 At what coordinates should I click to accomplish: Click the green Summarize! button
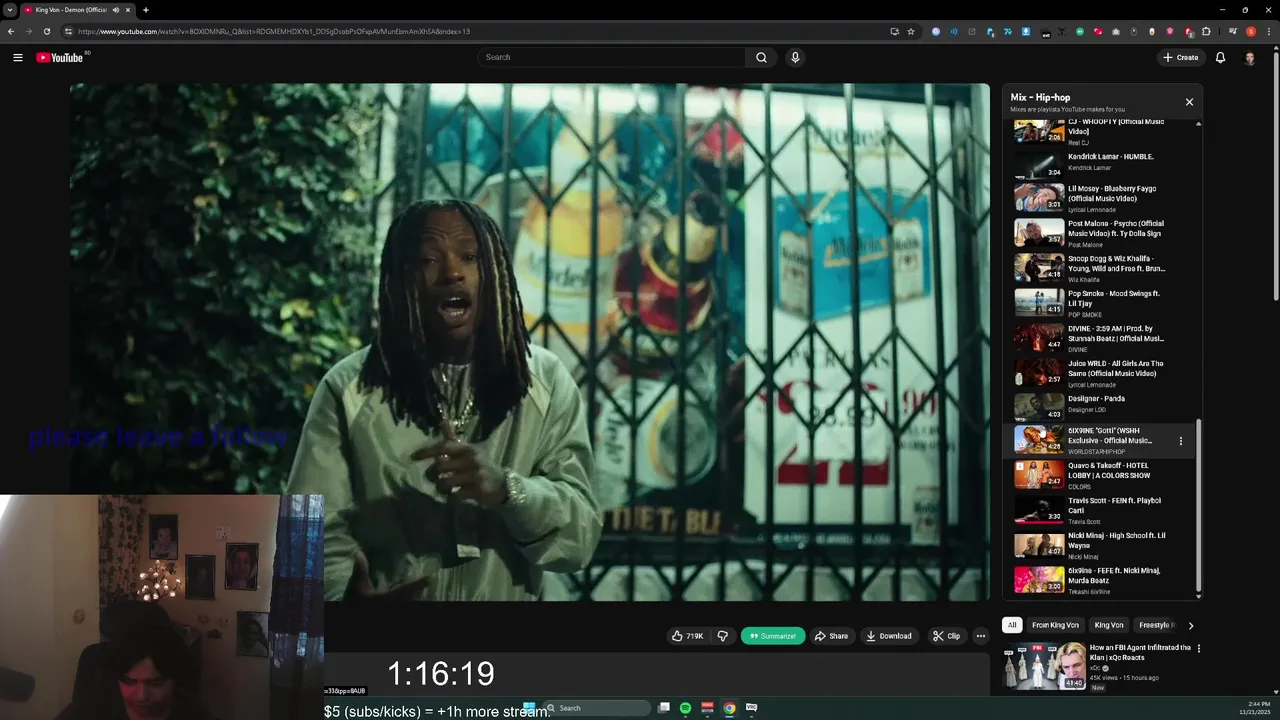click(x=773, y=636)
